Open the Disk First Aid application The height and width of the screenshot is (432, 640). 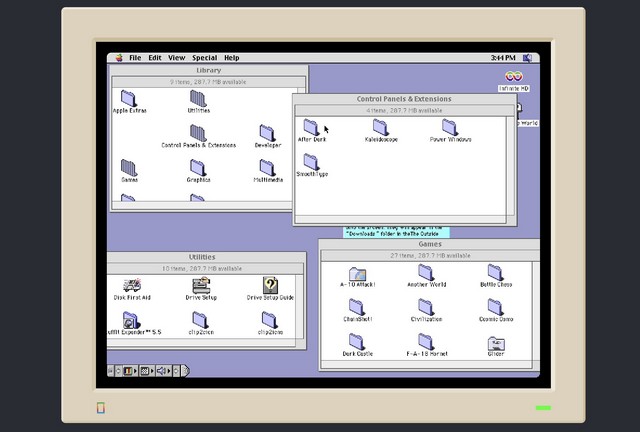tap(130, 287)
